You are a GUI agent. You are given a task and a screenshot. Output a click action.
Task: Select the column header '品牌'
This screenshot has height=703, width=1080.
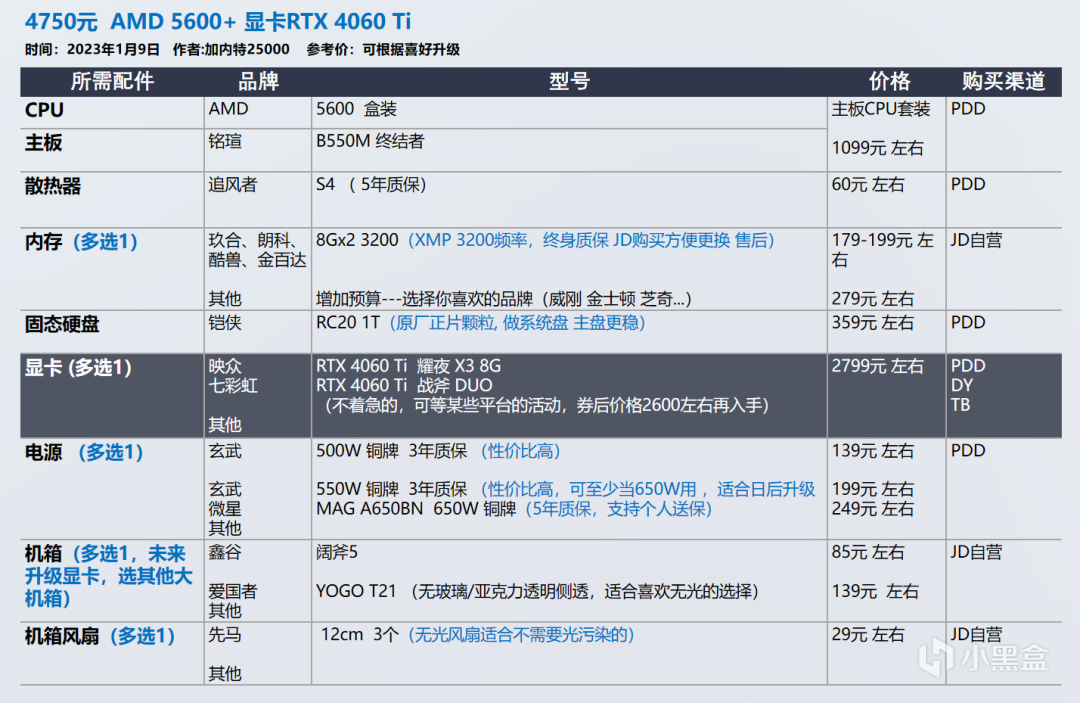258,81
